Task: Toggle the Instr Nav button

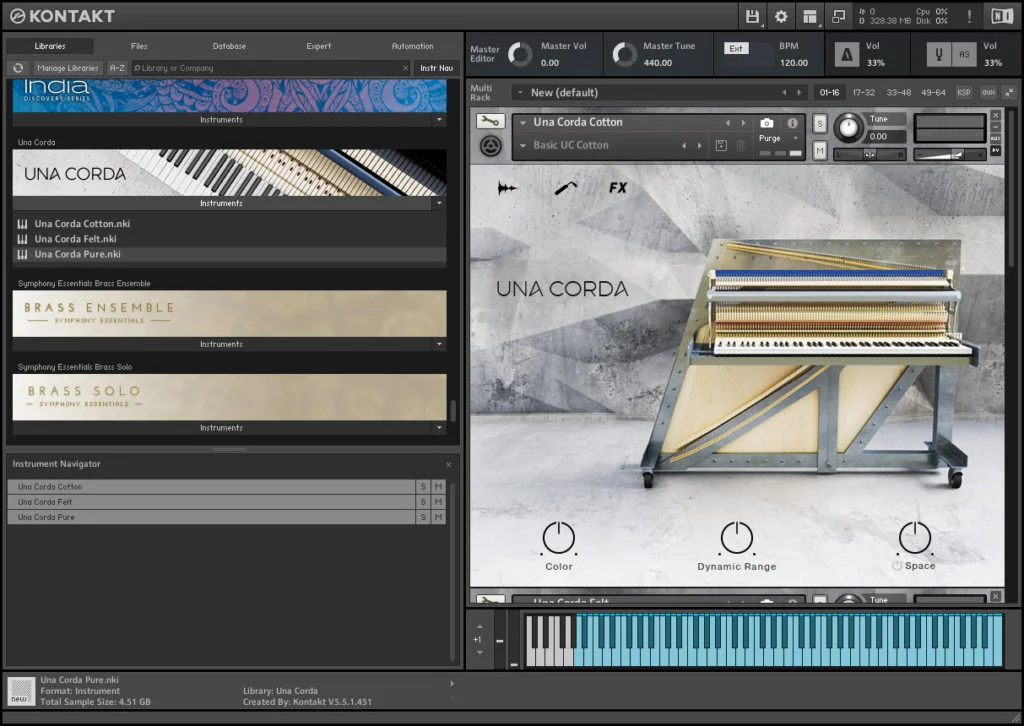Action: click(x=436, y=68)
